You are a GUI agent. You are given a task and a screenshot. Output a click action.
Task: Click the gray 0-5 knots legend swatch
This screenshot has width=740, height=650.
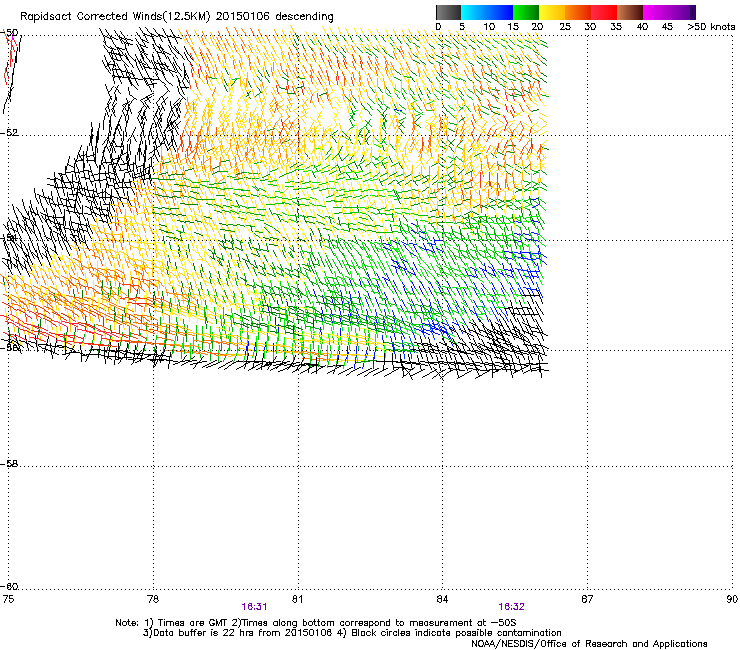[448, 12]
